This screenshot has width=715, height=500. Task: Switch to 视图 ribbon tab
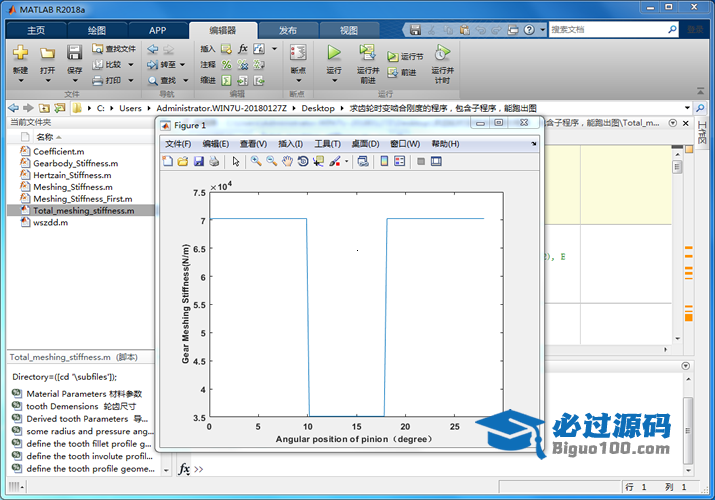[349, 30]
